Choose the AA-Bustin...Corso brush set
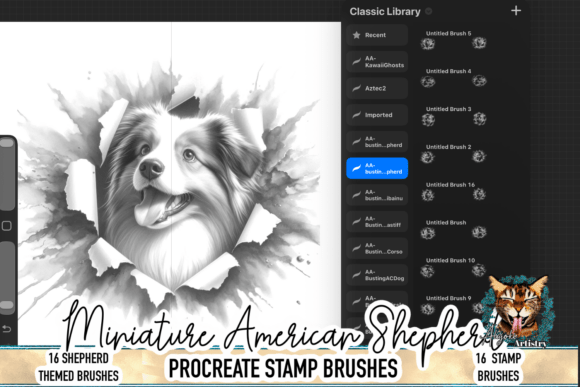This screenshot has height=387, width=580. 377,248
